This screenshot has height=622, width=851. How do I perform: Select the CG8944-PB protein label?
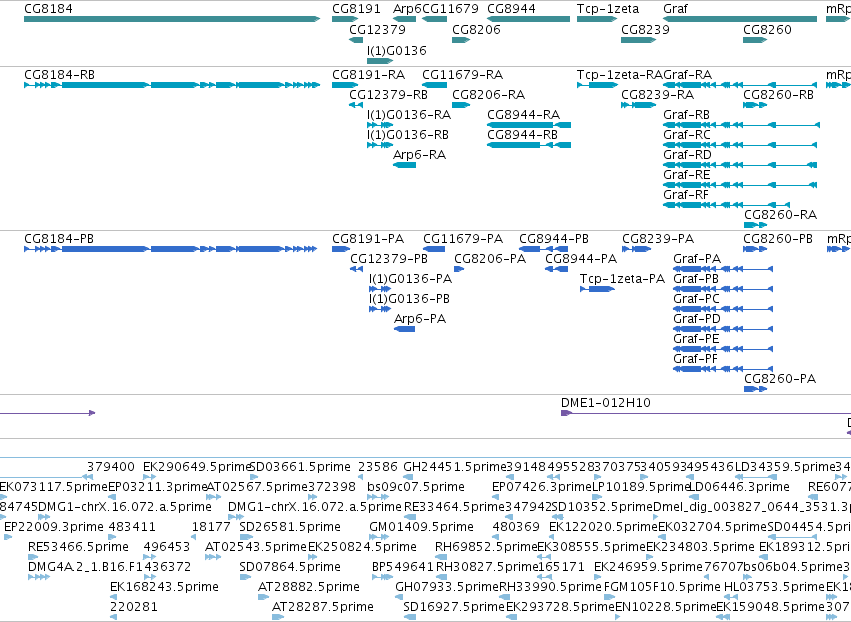[x=554, y=239]
